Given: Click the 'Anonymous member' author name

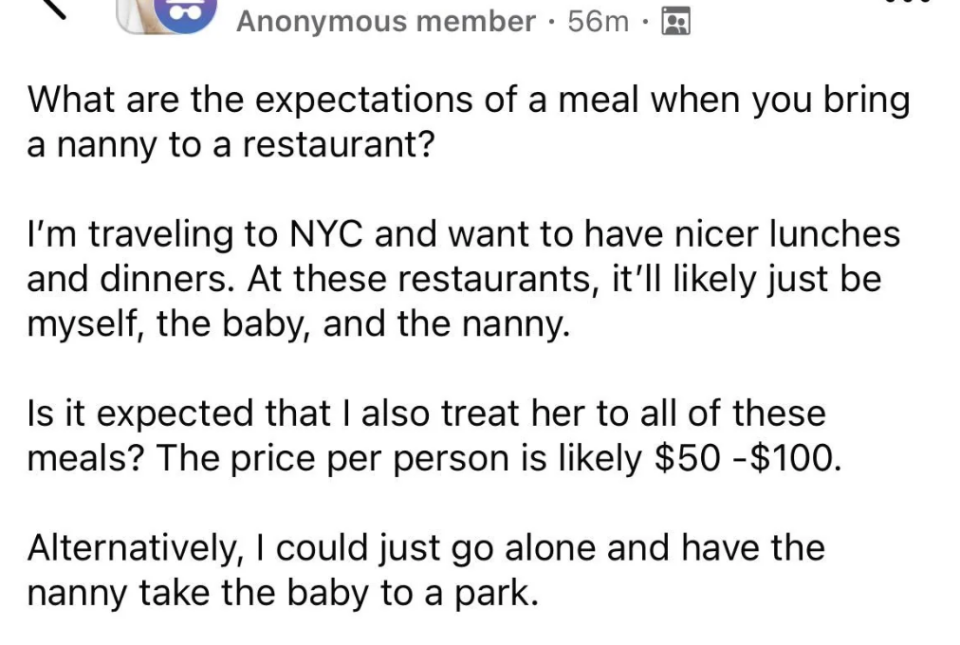Looking at the screenshot, I should 383,21.
